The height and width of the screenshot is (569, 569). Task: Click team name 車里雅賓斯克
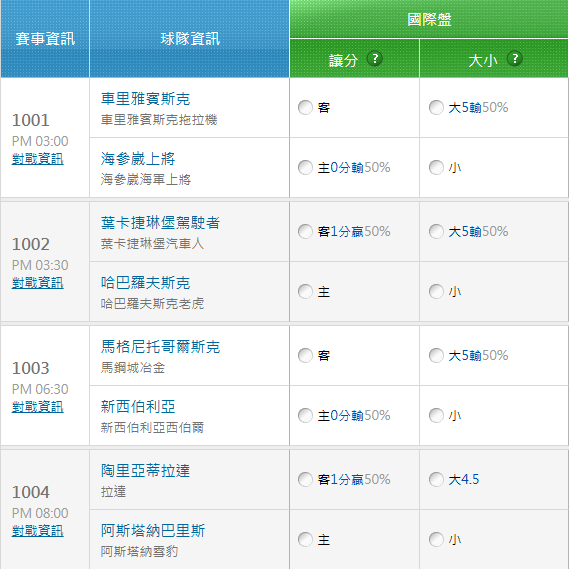[146, 99]
